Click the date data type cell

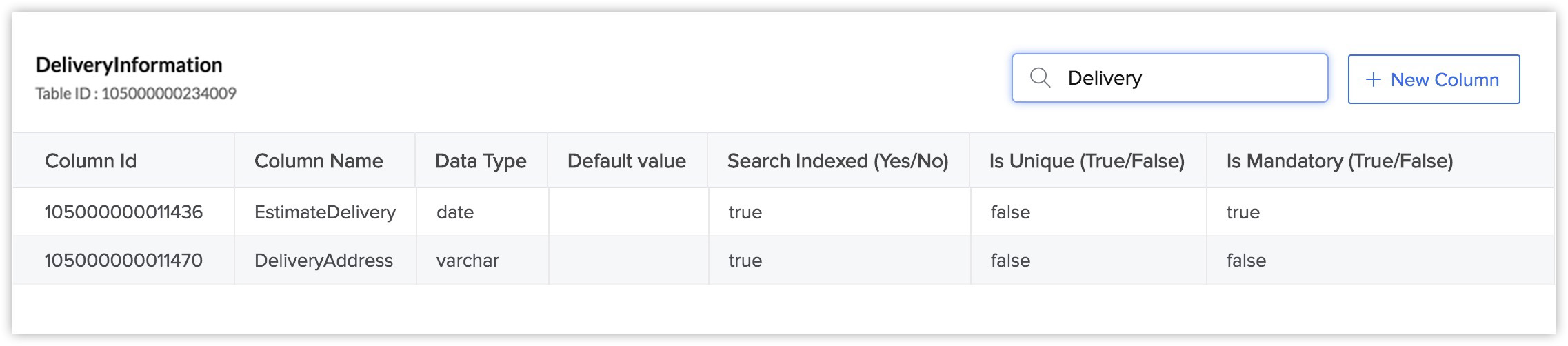tap(455, 212)
